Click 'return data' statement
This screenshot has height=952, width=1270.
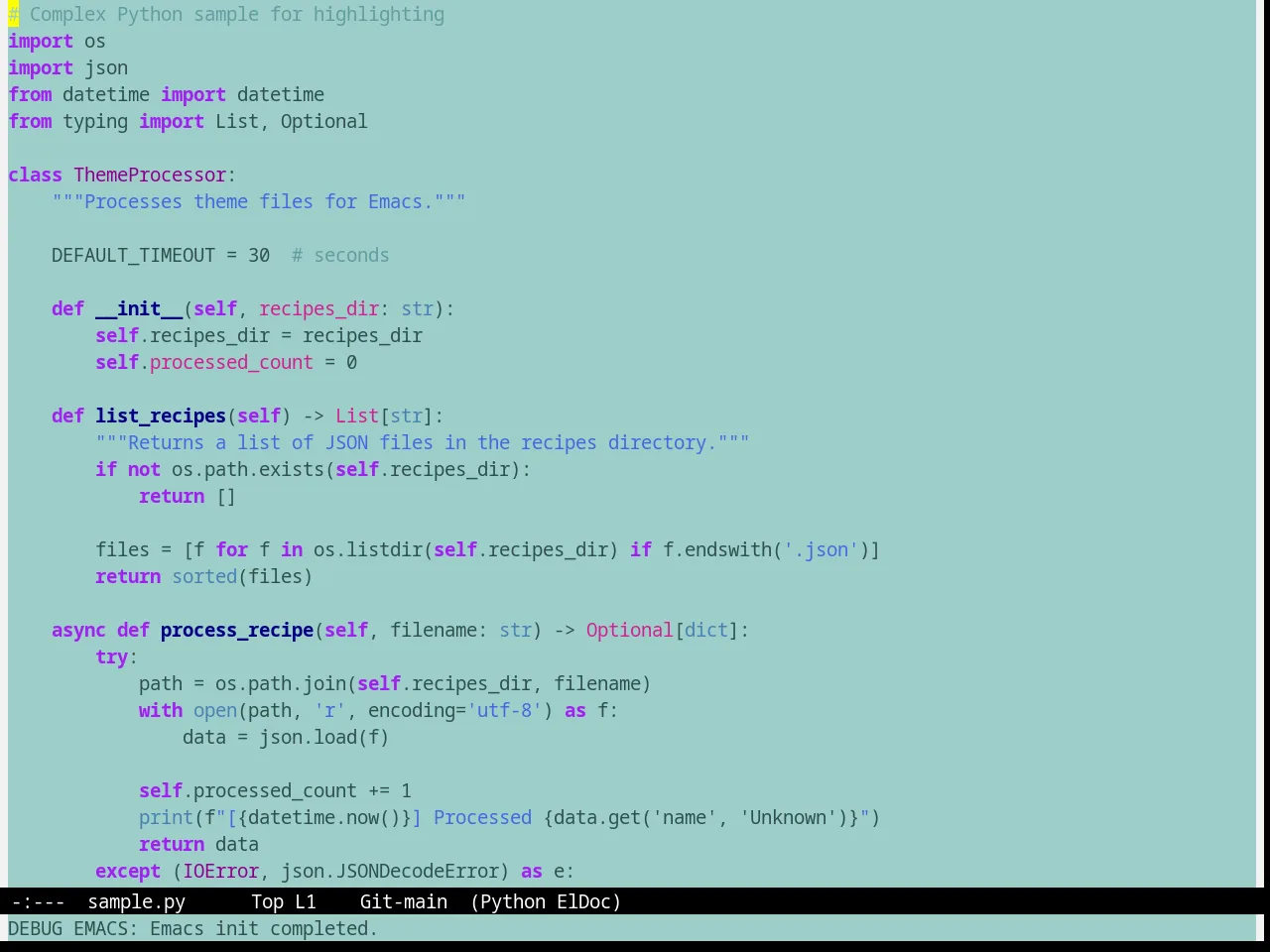(198, 845)
